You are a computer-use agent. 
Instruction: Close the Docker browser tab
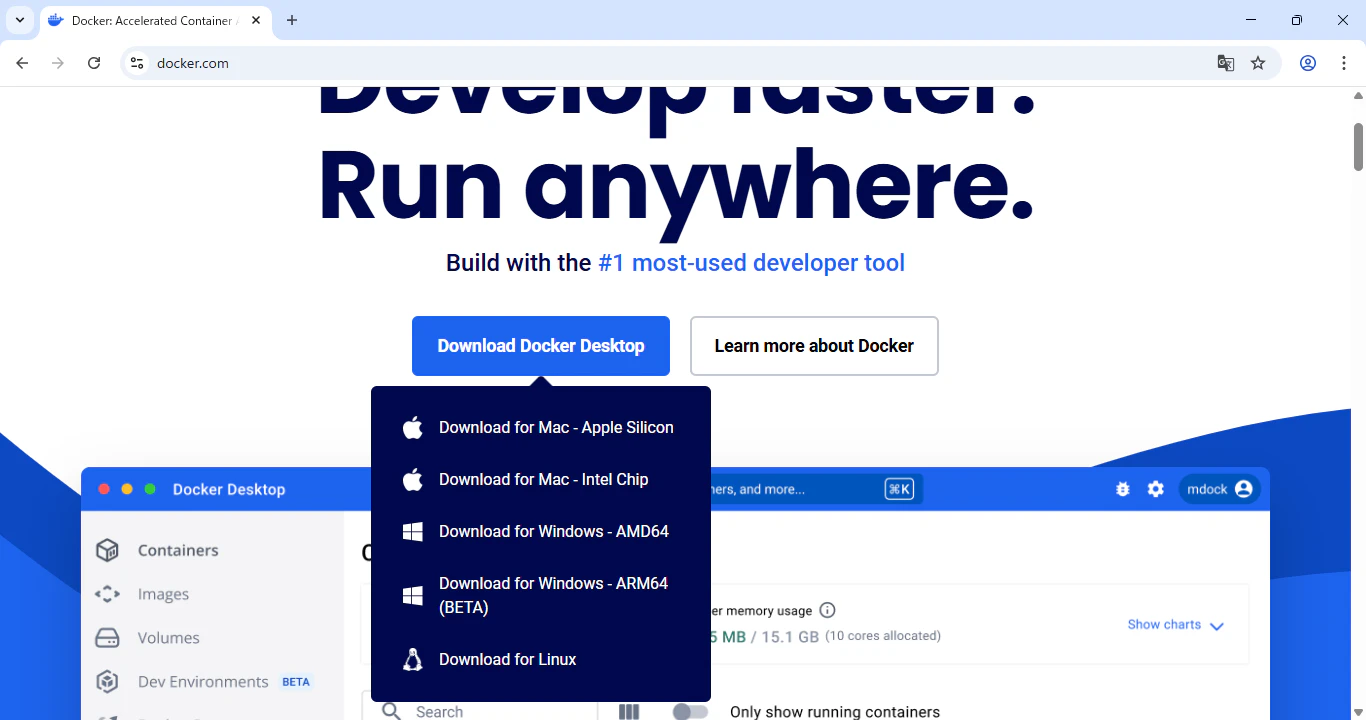(256, 20)
